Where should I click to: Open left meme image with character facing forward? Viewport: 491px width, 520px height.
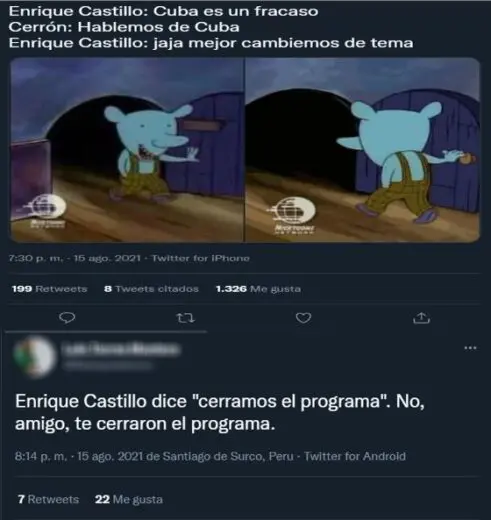point(127,150)
